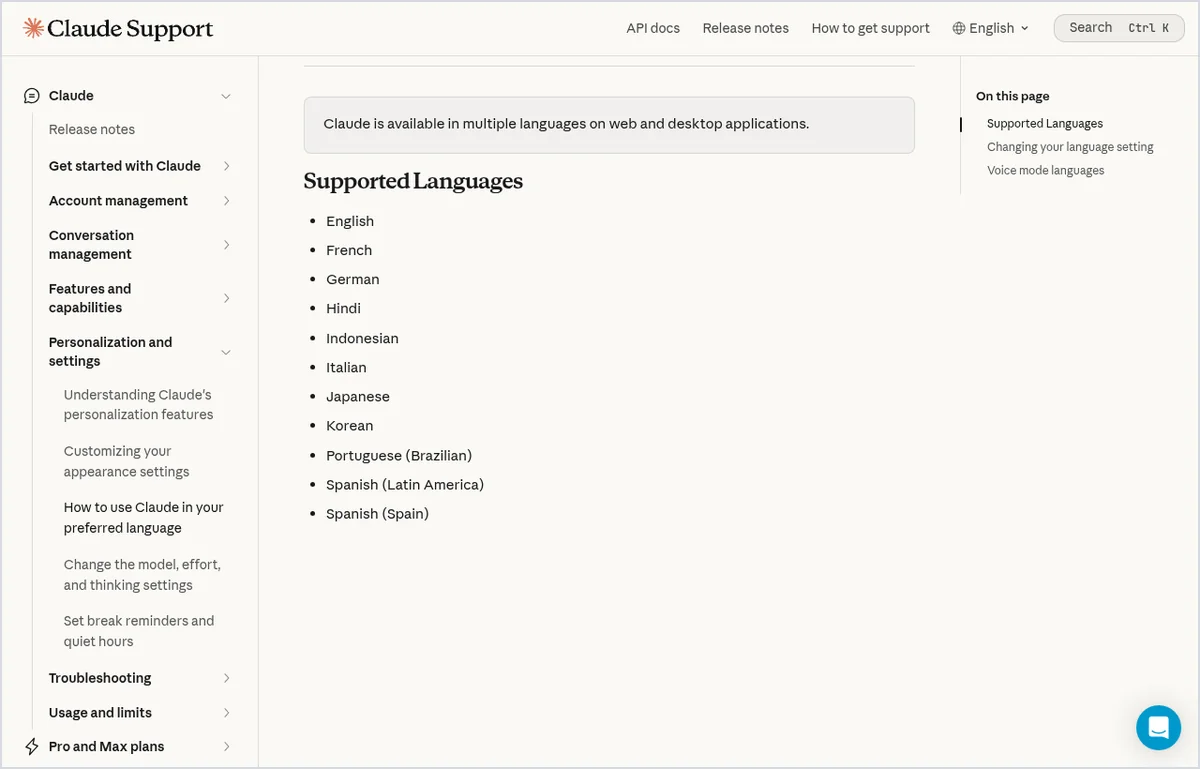Expand Pro and Max plans chevron
Screen dimensions: 1200x769
(227, 747)
